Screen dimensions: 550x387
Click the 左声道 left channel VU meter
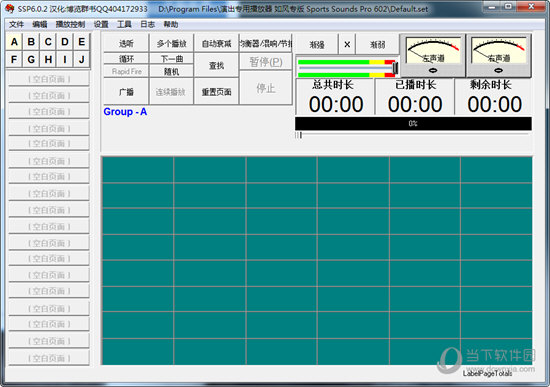point(433,55)
